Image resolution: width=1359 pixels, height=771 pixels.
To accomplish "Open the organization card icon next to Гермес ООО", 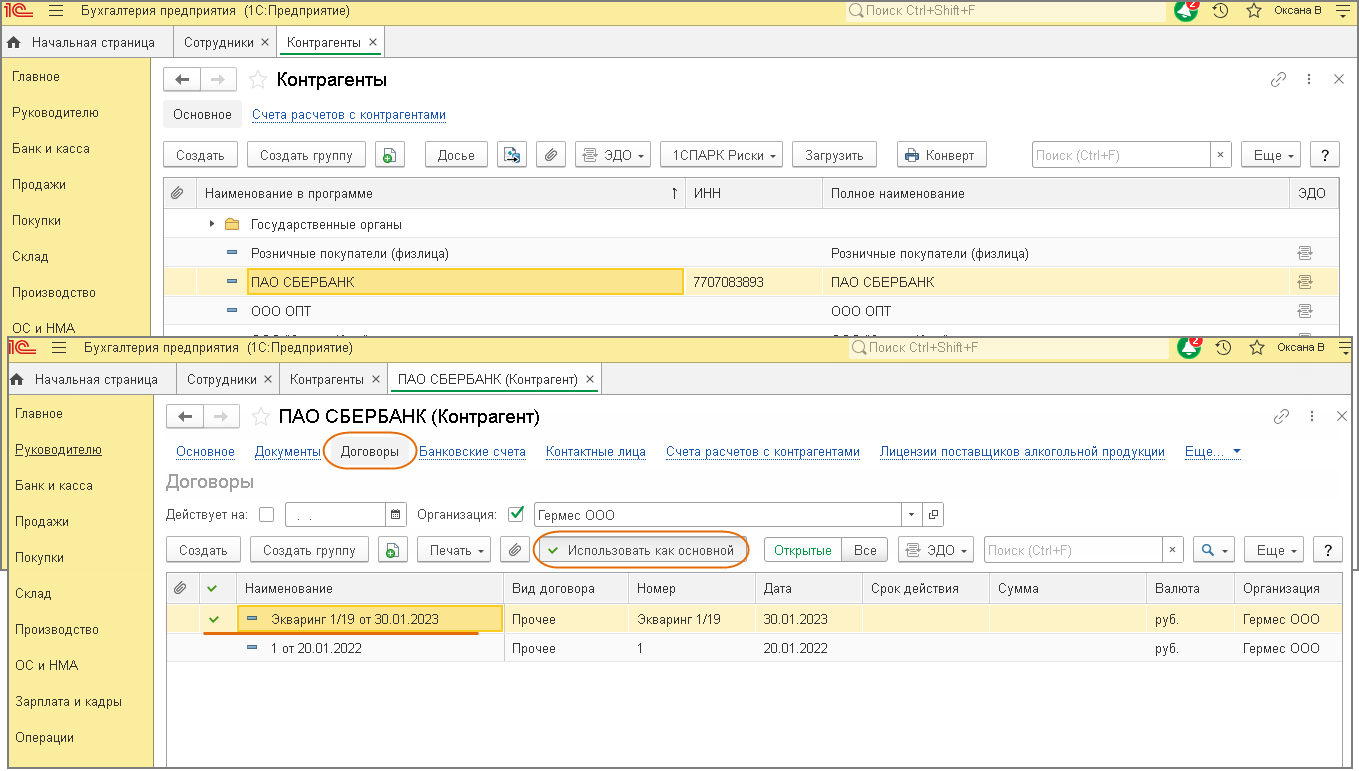I will 933,515.
